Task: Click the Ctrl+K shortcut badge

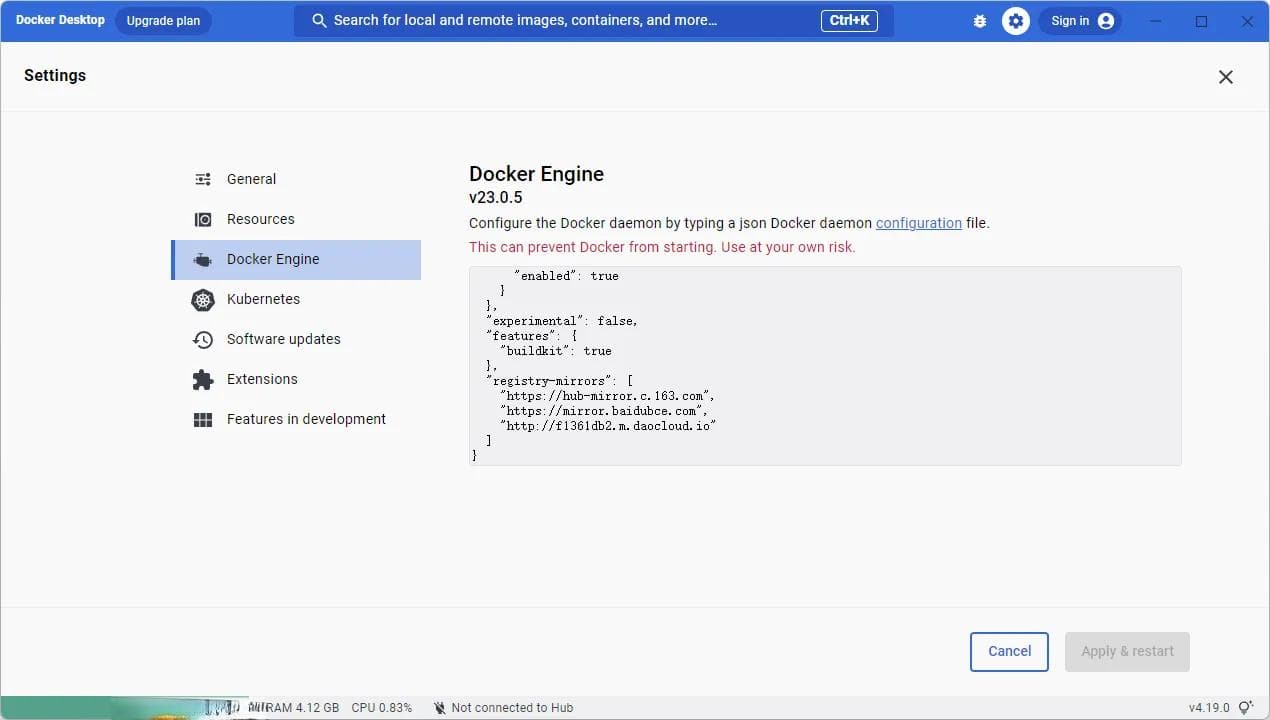Action: tap(849, 21)
